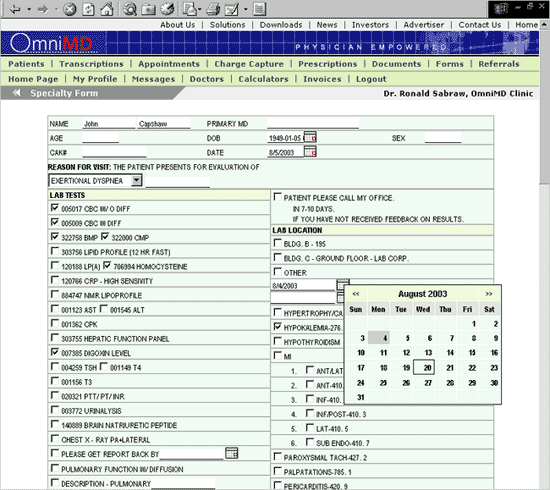Click the About Us link
The image size is (550, 490).
pyautogui.click(x=177, y=25)
